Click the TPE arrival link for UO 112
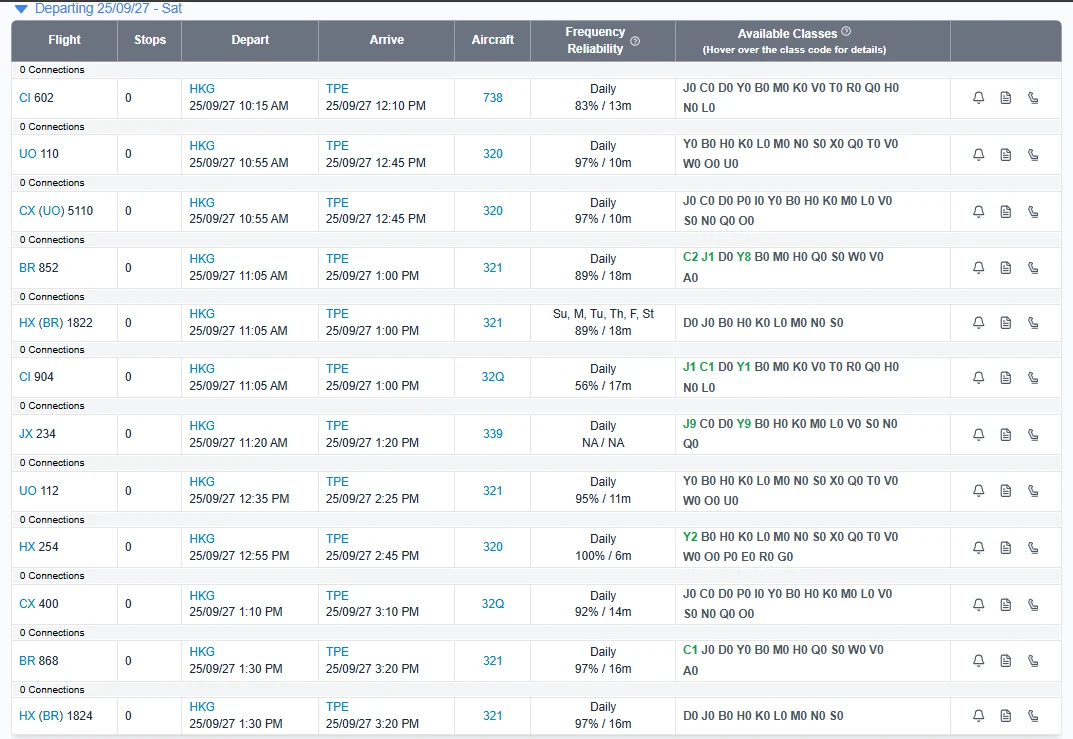This screenshot has width=1073, height=739. point(337,482)
